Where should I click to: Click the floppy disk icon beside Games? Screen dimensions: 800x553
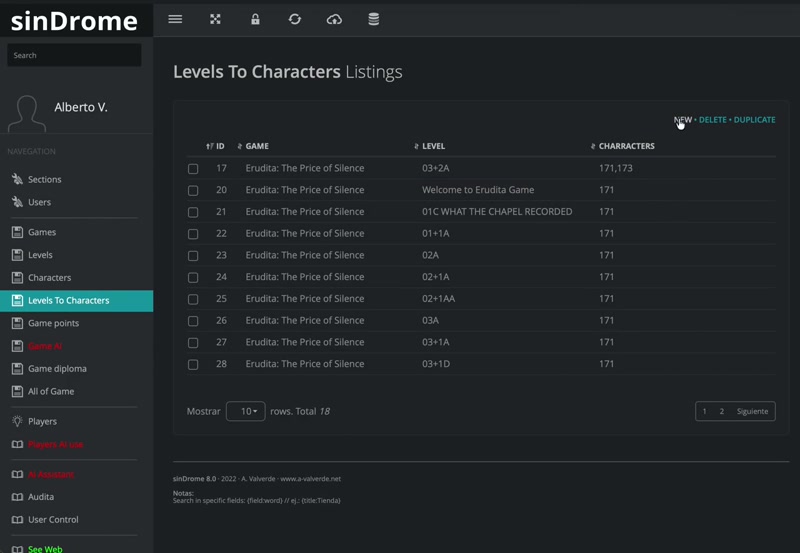(x=17, y=232)
